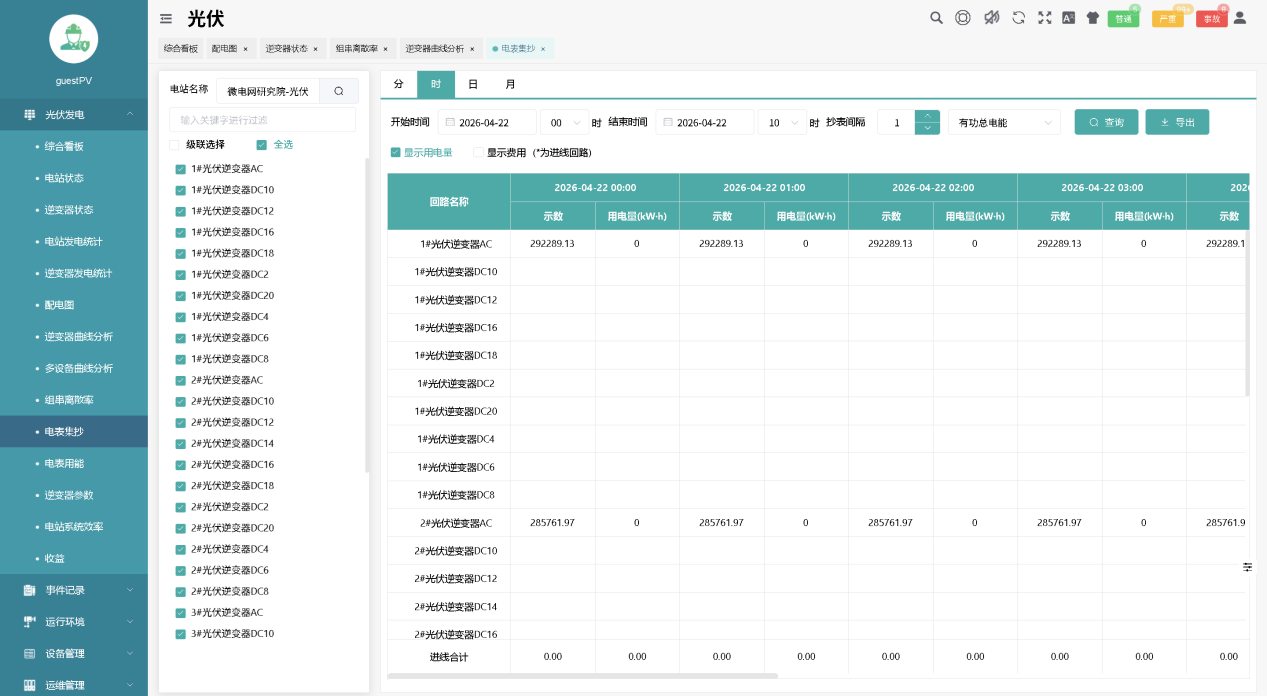Click the 查询 query button
This screenshot has height=696, width=1267.
[x=1105, y=122]
